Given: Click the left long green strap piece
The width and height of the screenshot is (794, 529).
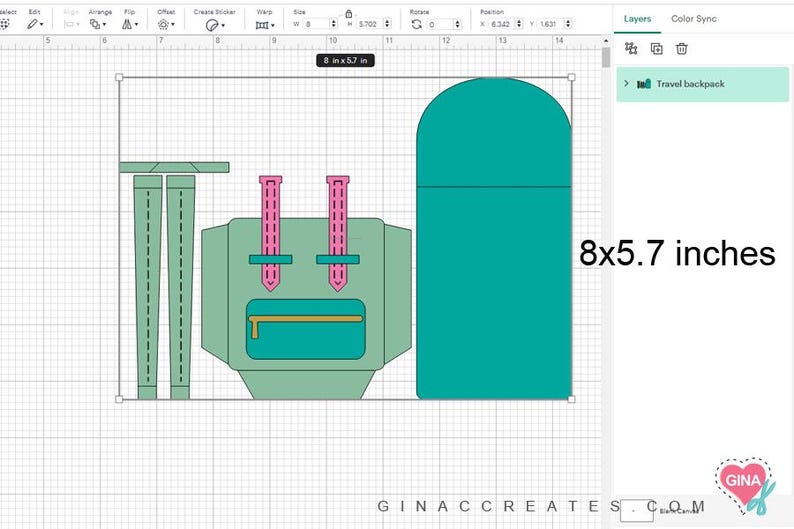Looking at the screenshot, I should coord(148,288).
